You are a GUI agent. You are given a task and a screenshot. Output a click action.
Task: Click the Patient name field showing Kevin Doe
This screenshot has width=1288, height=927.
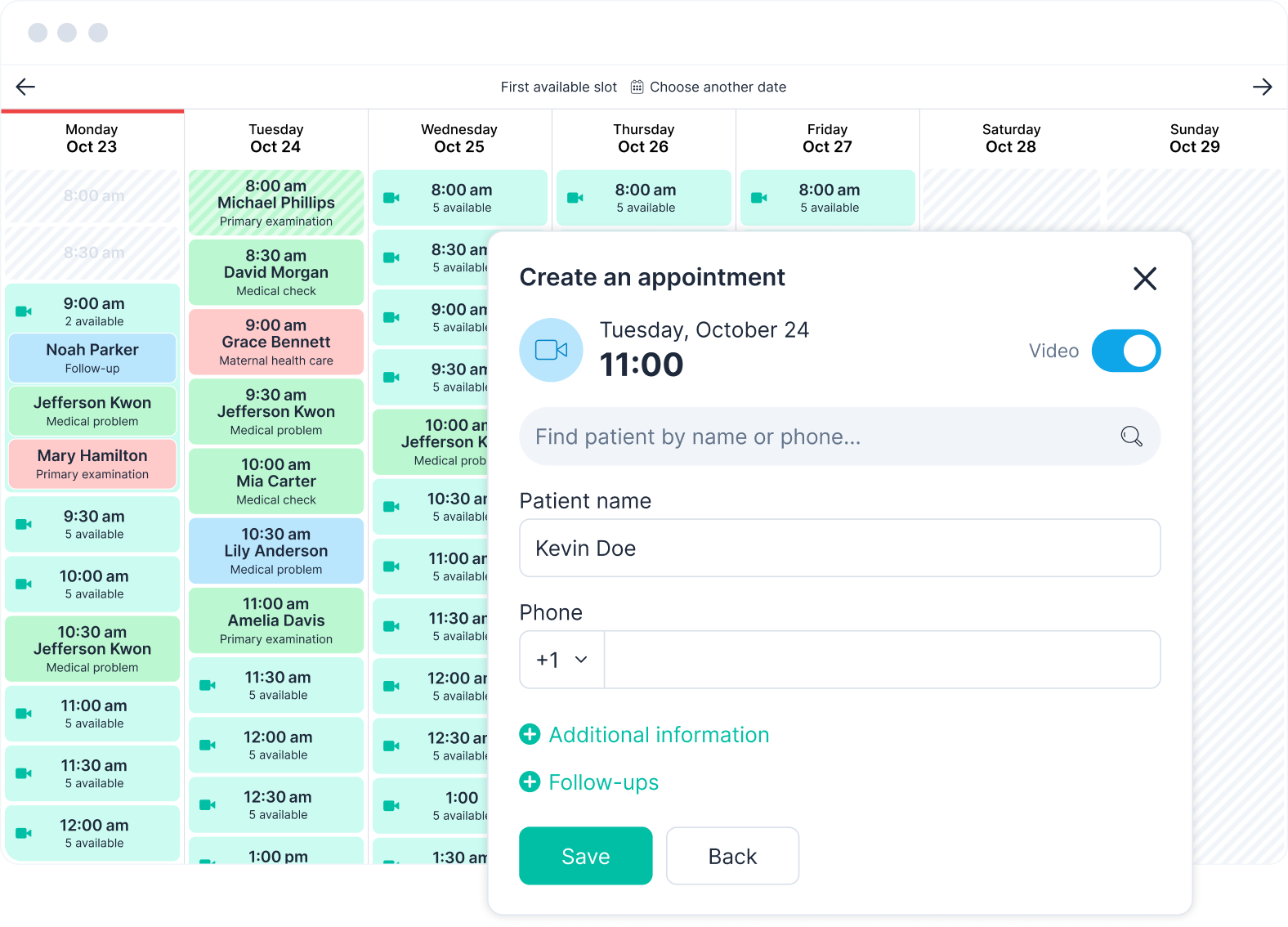(840, 548)
